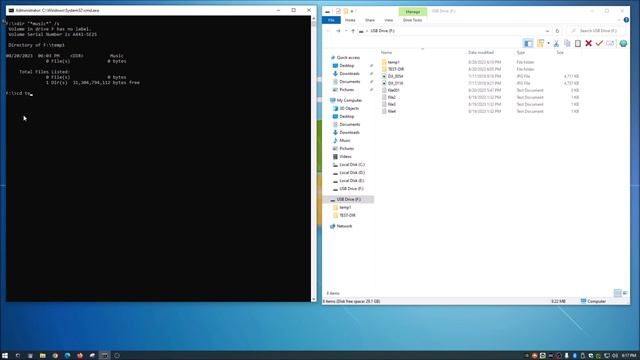Sort files by Size column header
This screenshot has width=640, height=360.
pyautogui.click(x=560, y=53)
